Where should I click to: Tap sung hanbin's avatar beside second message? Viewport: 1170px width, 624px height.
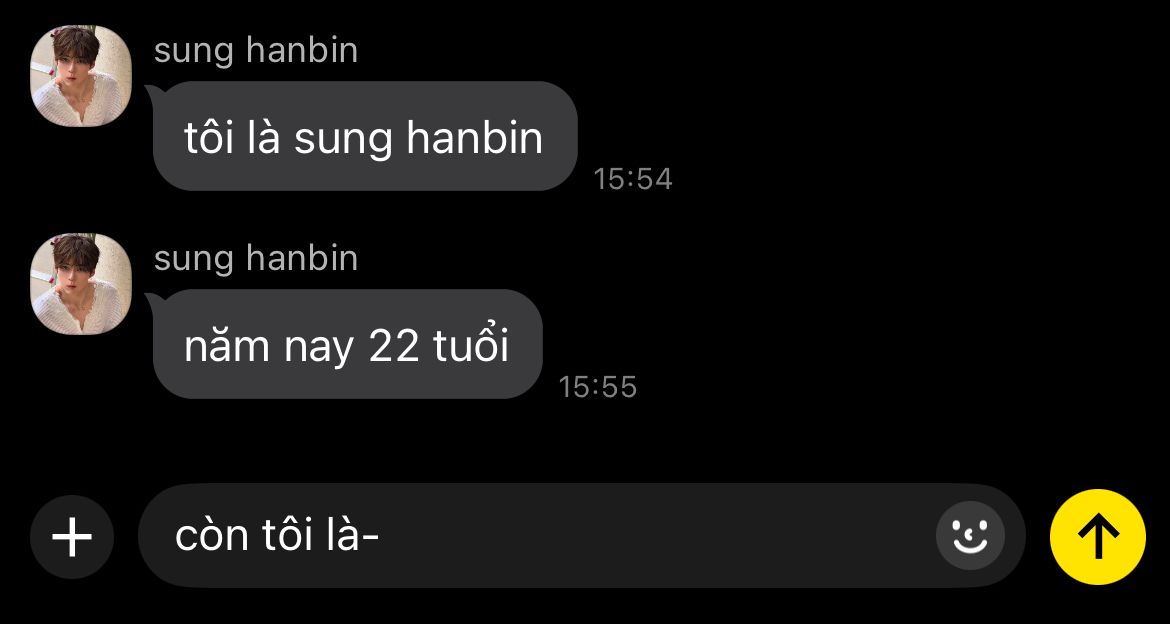[x=81, y=284]
